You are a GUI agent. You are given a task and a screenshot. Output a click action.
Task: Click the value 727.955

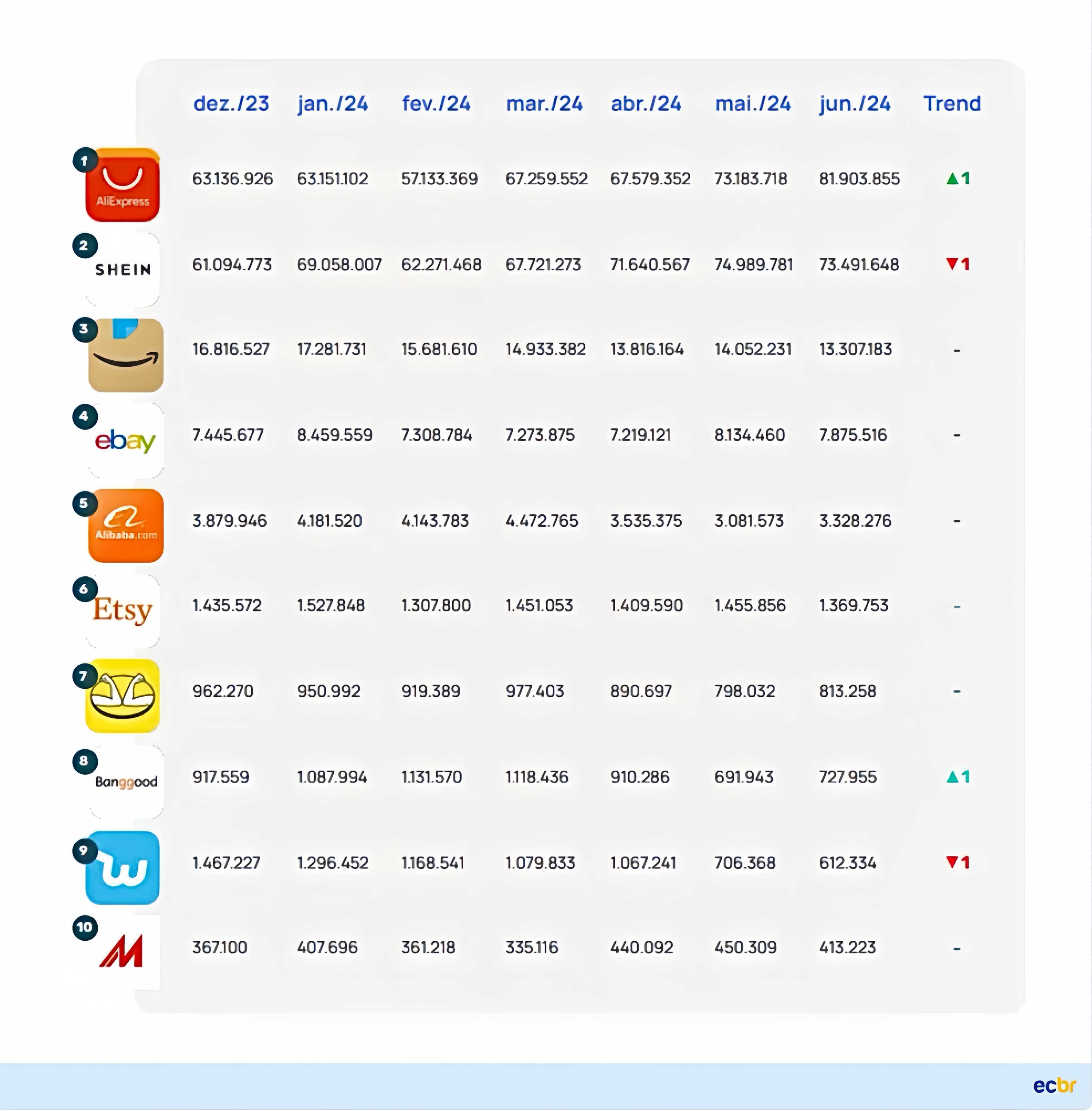tap(848, 777)
